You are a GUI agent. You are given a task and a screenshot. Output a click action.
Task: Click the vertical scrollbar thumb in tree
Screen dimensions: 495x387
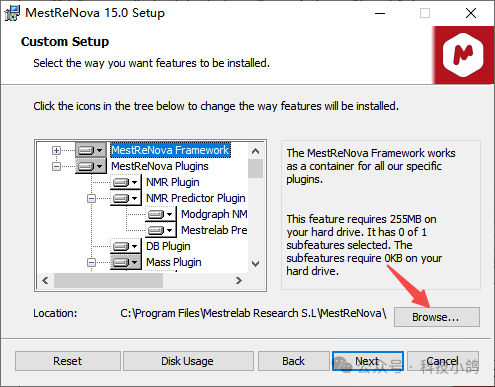click(x=256, y=168)
